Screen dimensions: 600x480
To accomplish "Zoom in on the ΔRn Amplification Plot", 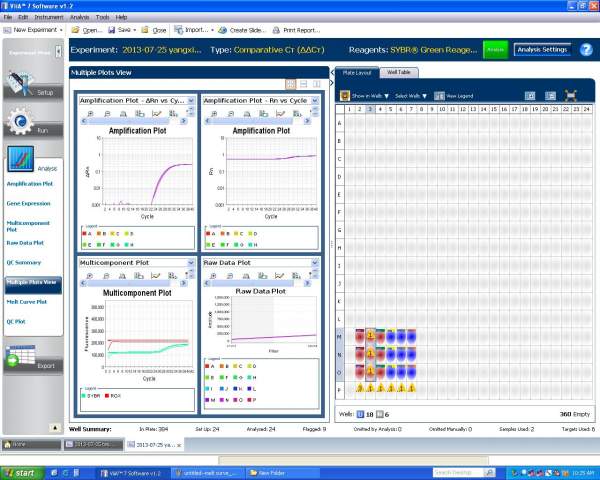I will [x=91, y=113].
